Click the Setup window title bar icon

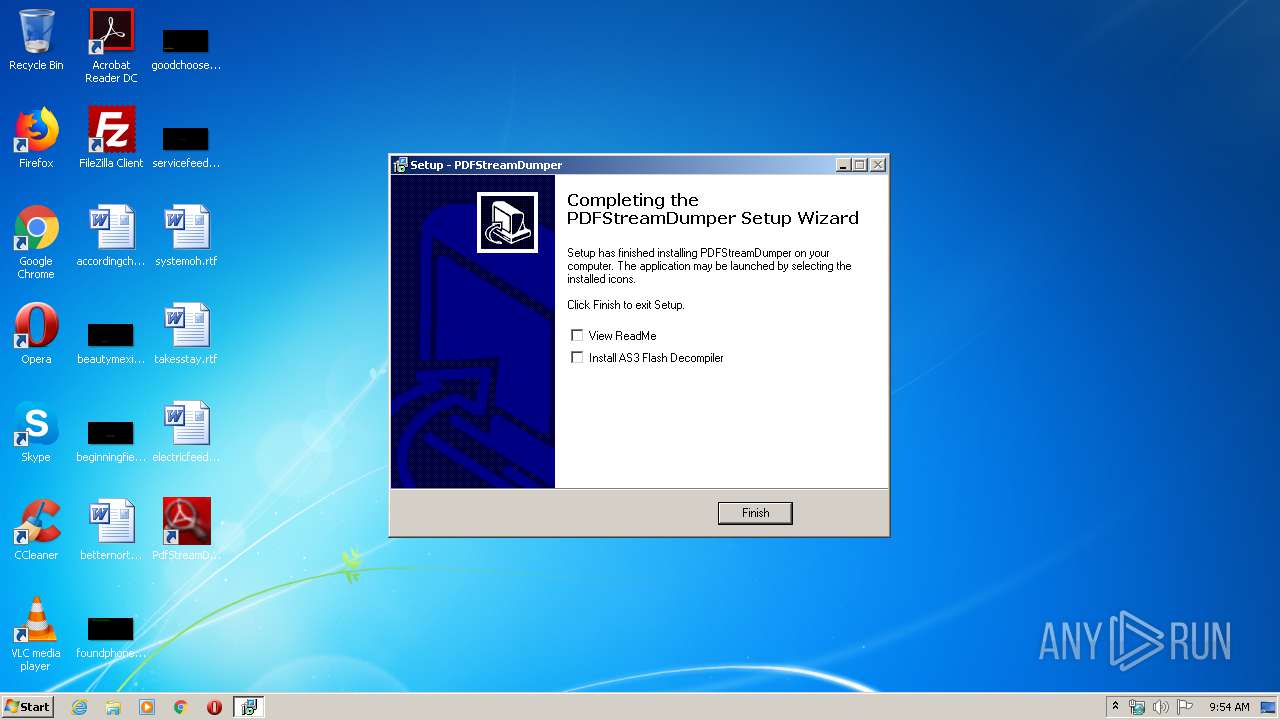point(400,165)
